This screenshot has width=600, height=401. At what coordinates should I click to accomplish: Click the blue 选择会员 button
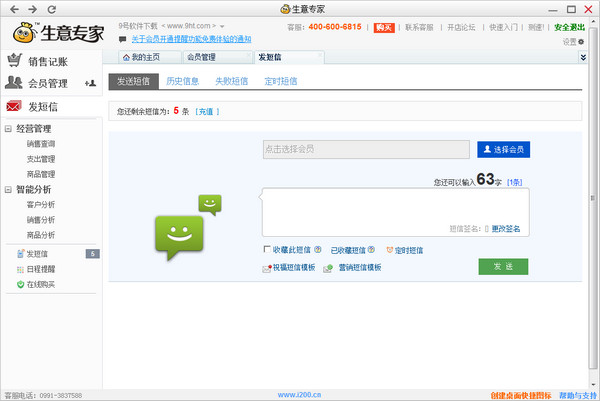(x=502, y=149)
